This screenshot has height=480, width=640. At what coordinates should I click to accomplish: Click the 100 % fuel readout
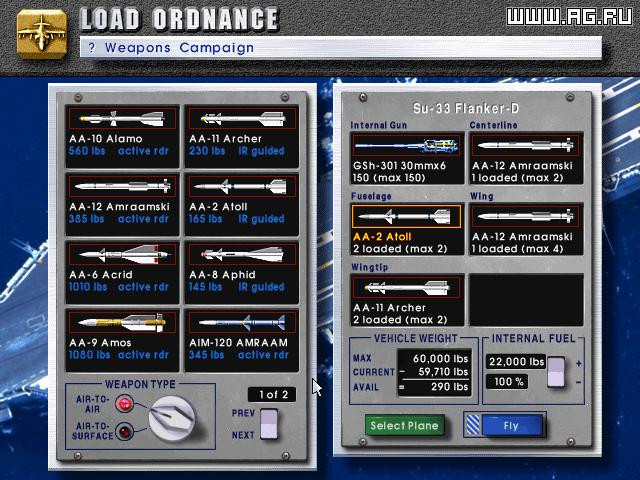(x=507, y=382)
